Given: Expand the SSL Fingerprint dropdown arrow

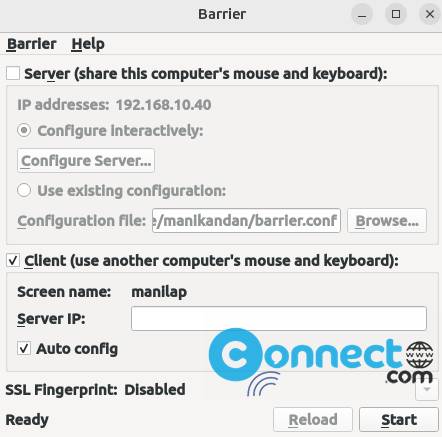Looking at the screenshot, I should pos(427,389).
